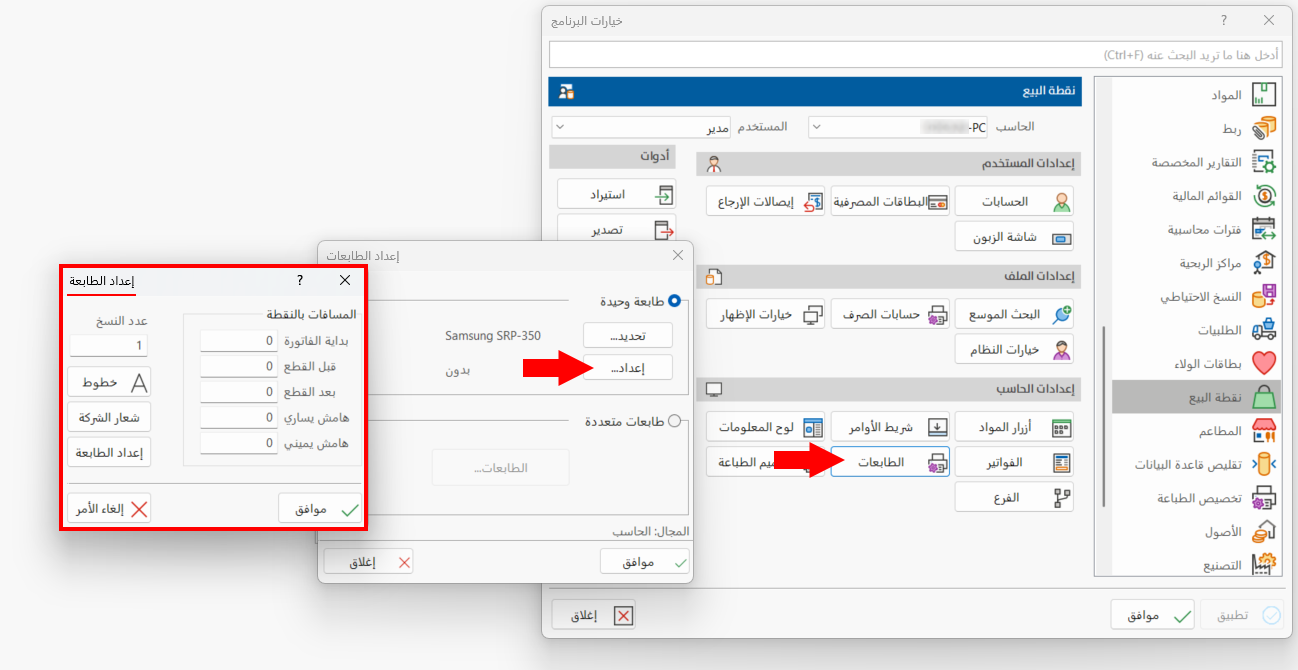Click the خطوط fonts button

[109, 382]
